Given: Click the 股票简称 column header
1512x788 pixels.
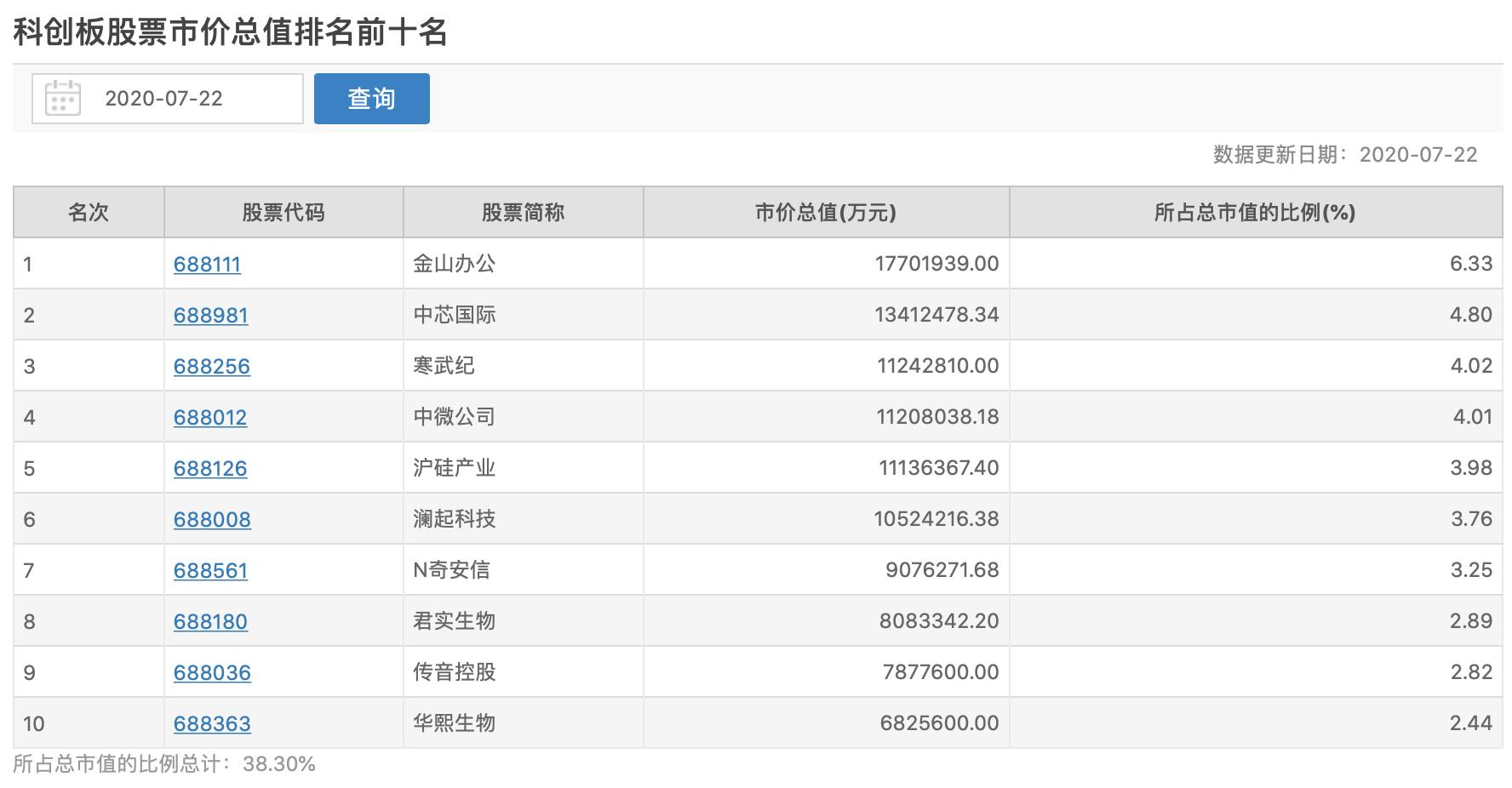Looking at the screenshot, I should coord(523,212).
